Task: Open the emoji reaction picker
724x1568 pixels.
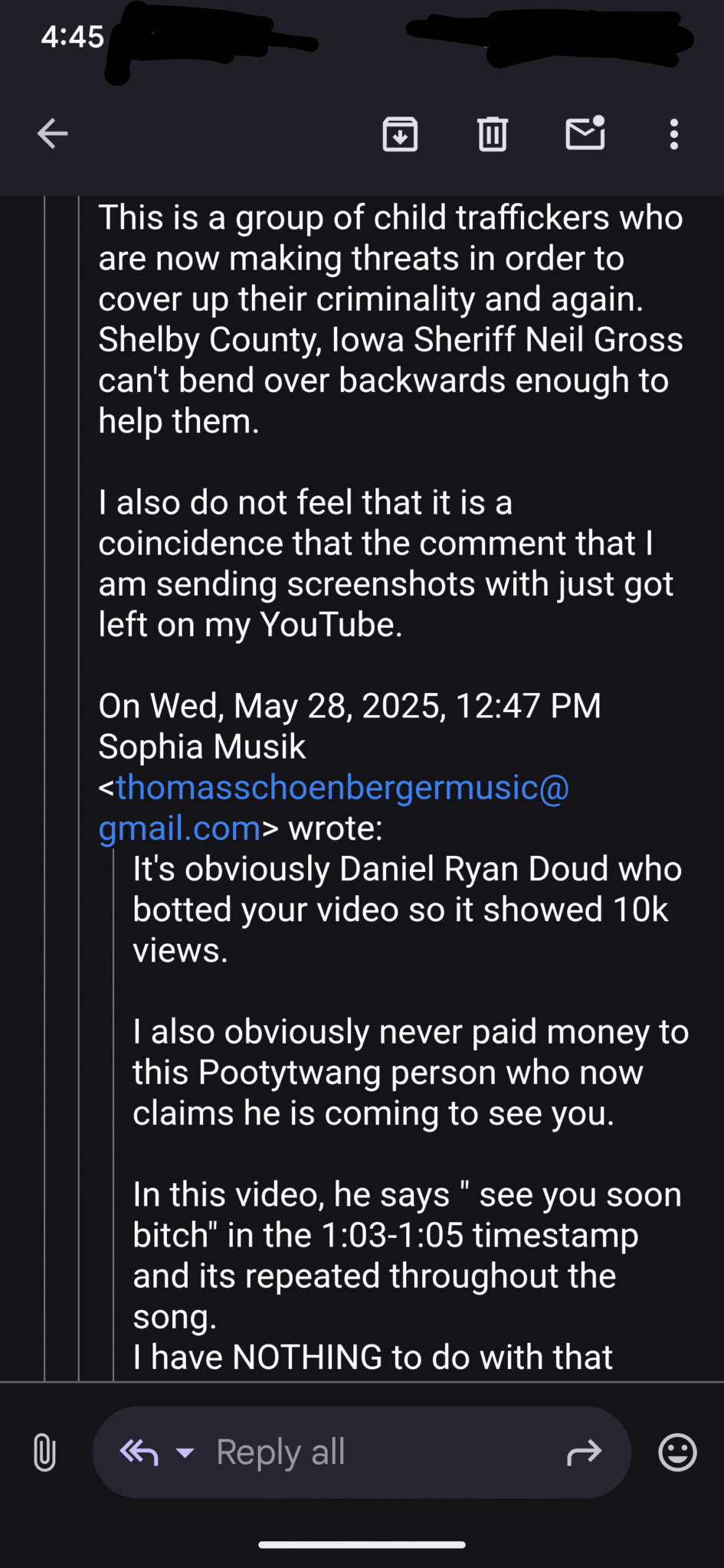Action: (x=677, y=1452)
